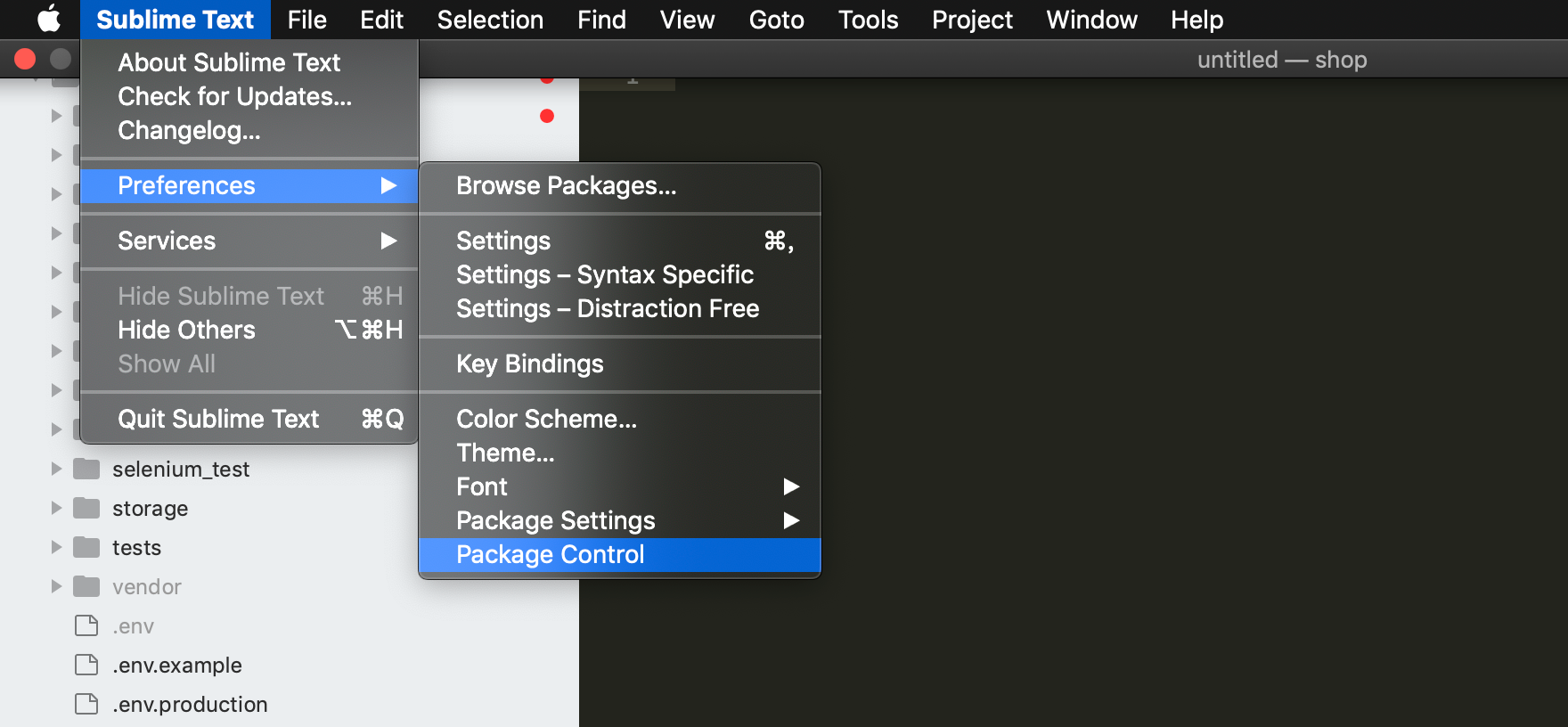Select Package Control from Preferences
The width and height of the screenshot is (1568, 727).
click(619, 554)
